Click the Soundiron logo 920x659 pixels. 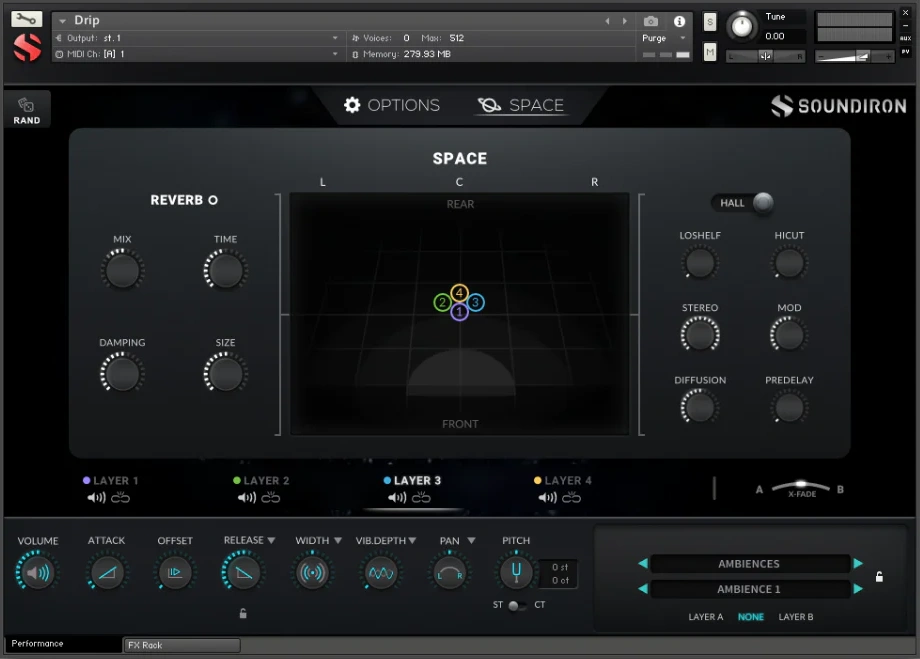click(838, 104)
